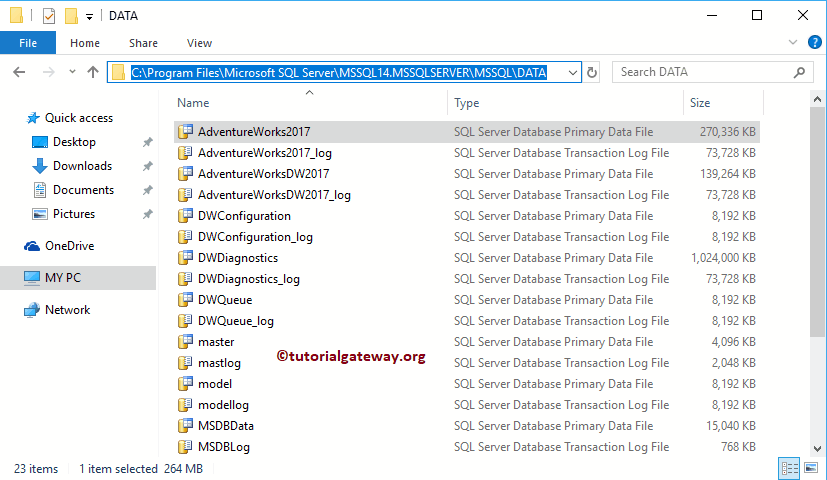Open Customize Quick Access Toolbar dropdown

pos(90,16)
